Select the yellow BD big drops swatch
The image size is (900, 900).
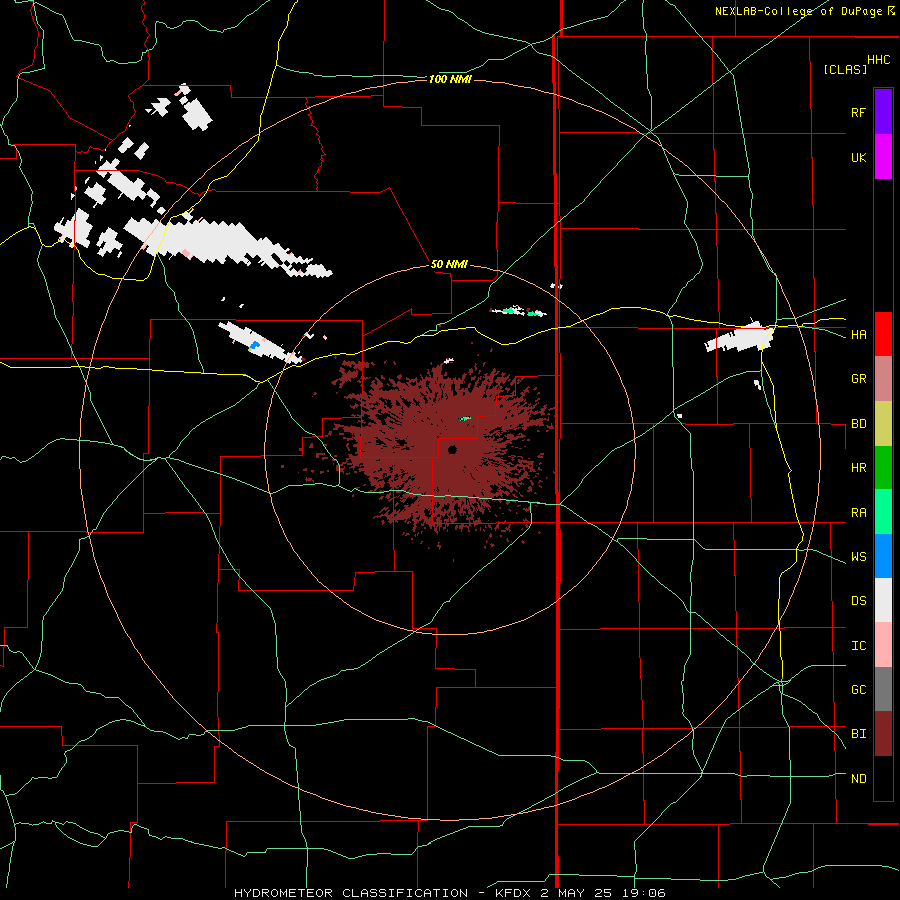883,424
